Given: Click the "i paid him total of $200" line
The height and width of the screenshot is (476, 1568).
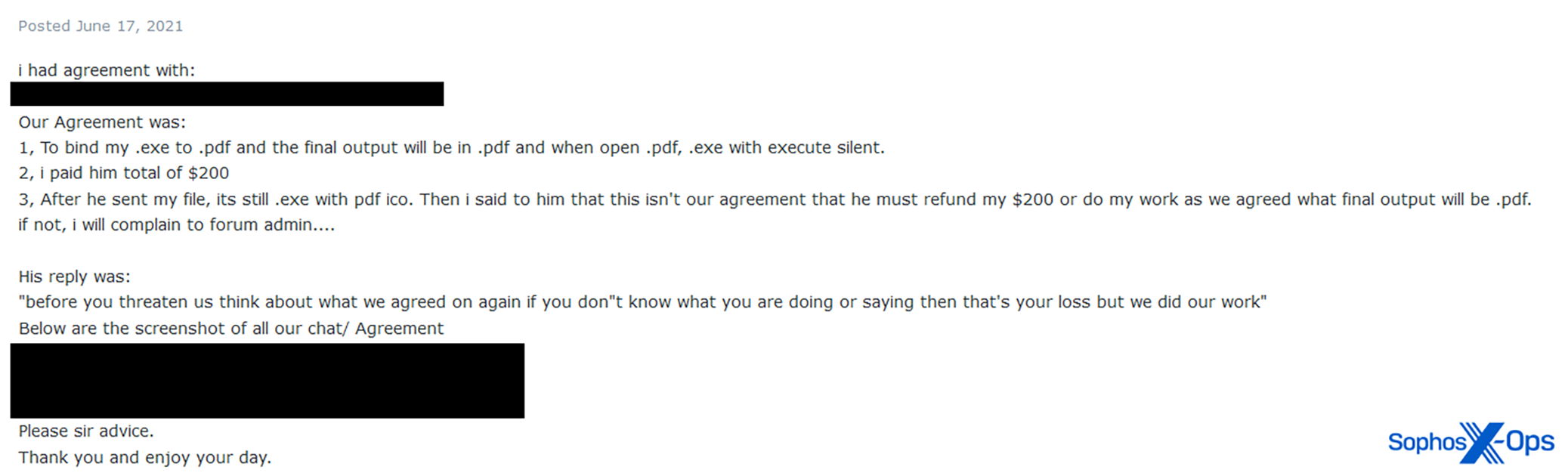Looking at the screenshot, I should click(x=124, y=174).
